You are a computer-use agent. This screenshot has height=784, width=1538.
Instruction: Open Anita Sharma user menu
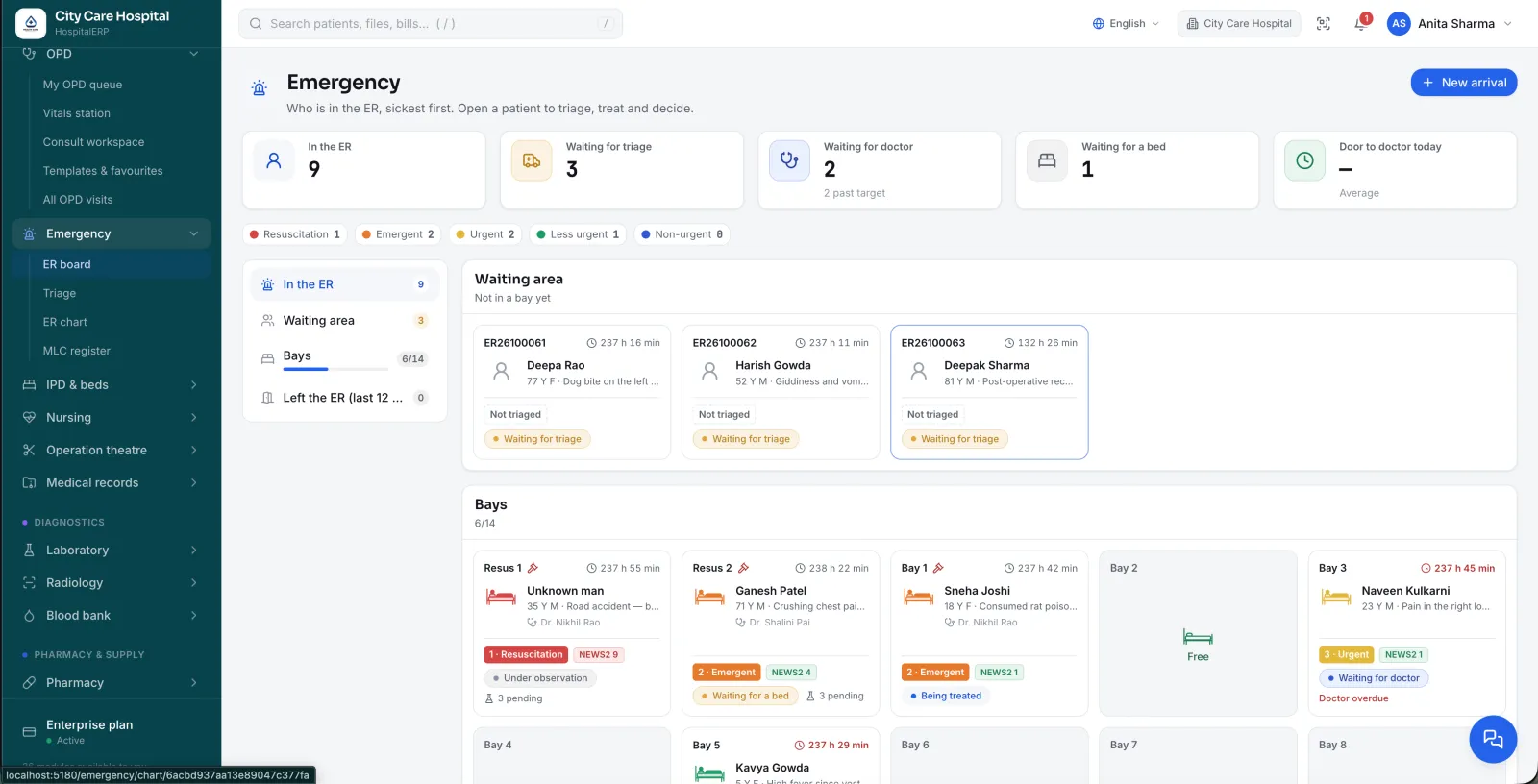(1451, 24)
